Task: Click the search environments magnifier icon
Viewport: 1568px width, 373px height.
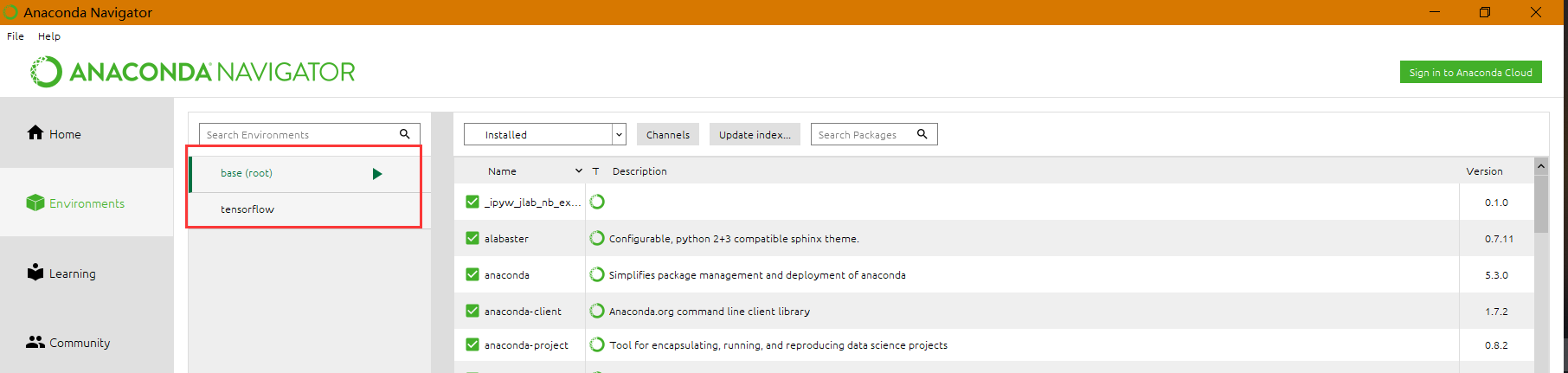Action: (x=404, y=134)
